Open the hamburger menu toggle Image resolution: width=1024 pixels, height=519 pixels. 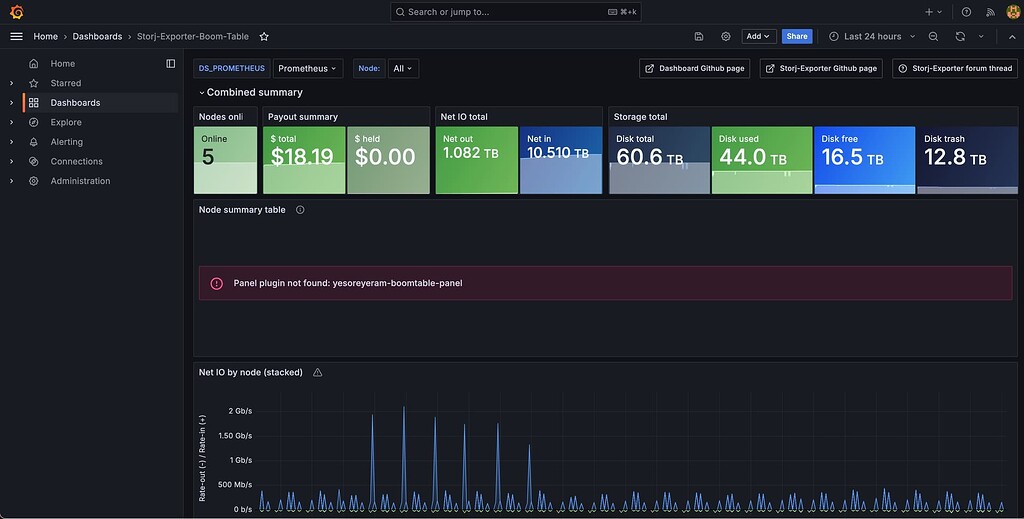(16, 37)
